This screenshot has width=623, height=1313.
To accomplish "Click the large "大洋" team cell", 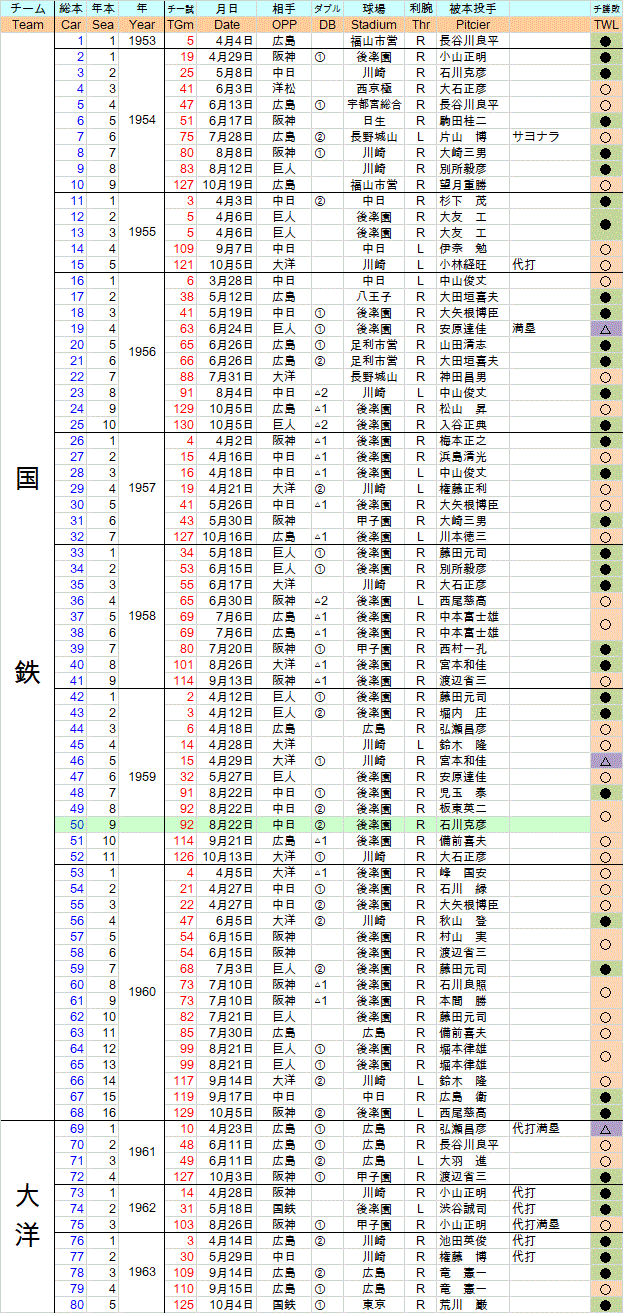I will pos(27,1216).
